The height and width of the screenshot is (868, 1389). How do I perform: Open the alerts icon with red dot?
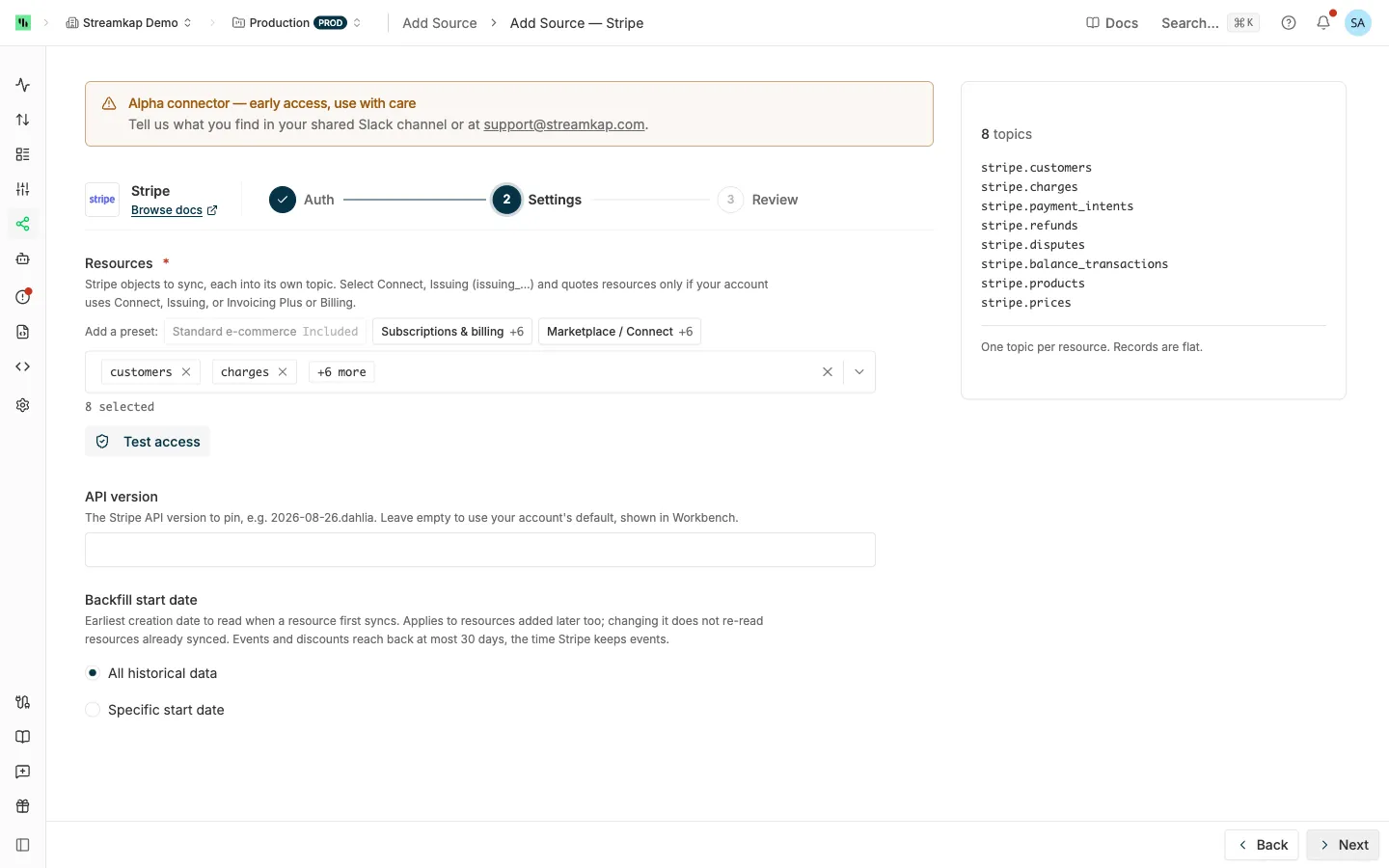[x=23, y=296]
